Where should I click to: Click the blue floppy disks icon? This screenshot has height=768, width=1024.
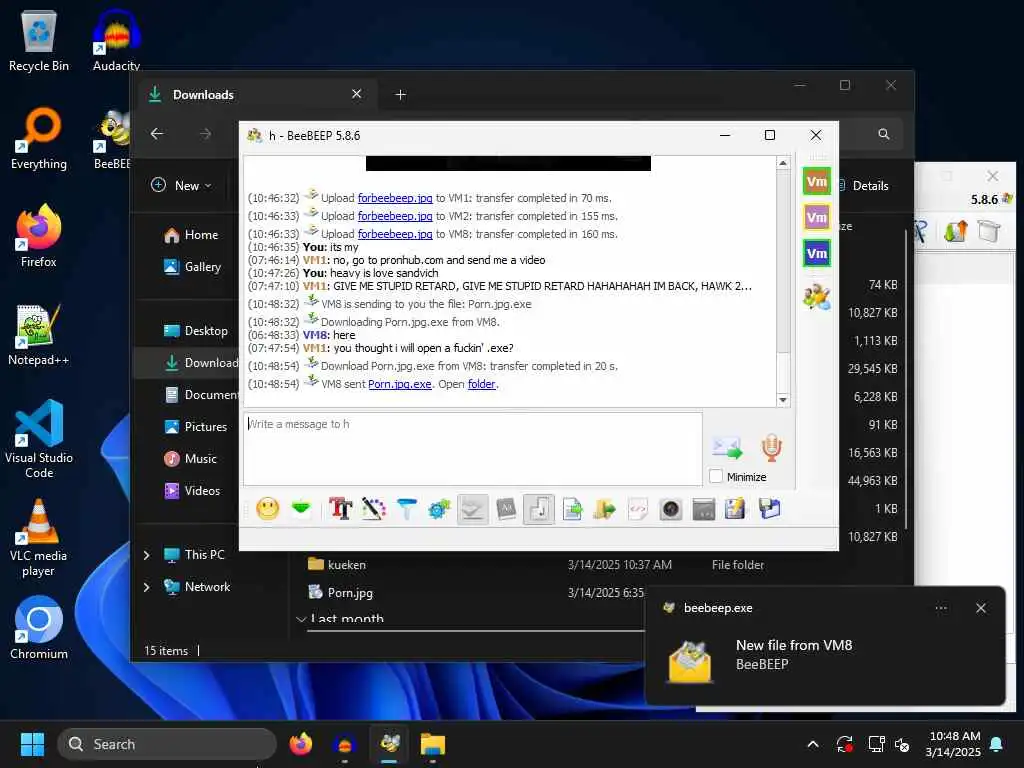(x=769, y=509)
